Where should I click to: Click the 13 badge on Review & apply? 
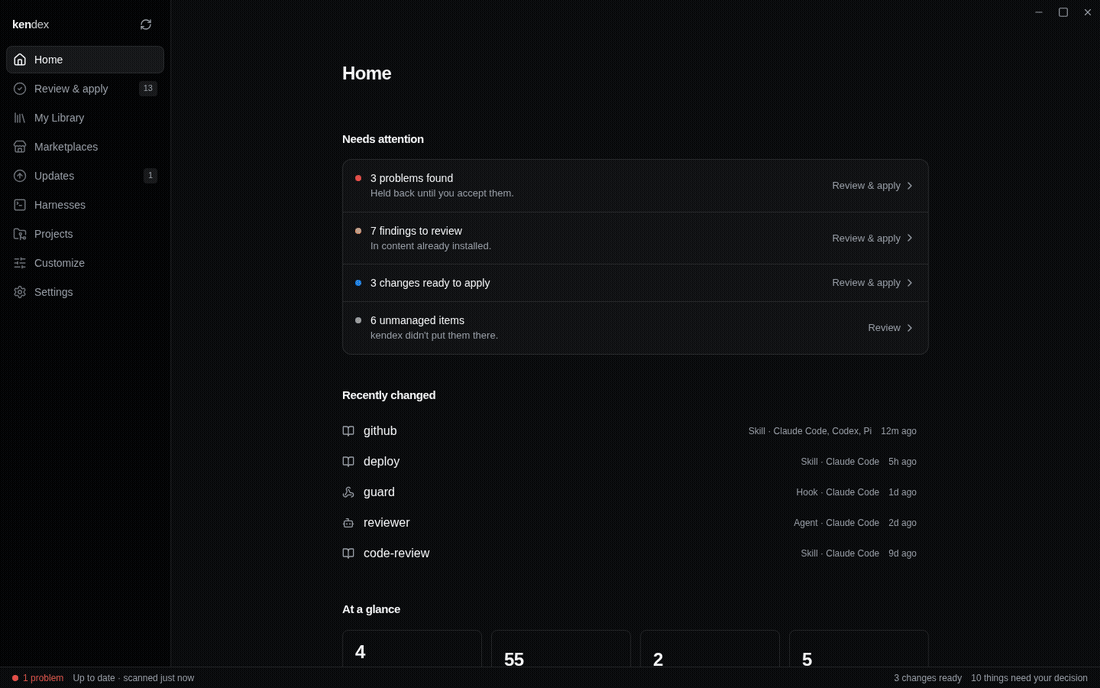pos(148,88)
